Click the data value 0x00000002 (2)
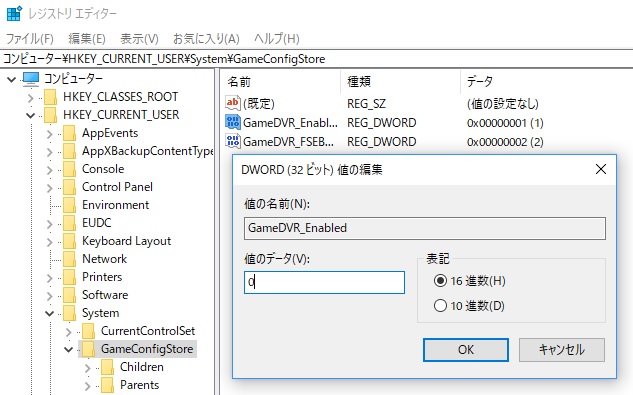Screen dimensions: 633x395 (x=505, y=142)
